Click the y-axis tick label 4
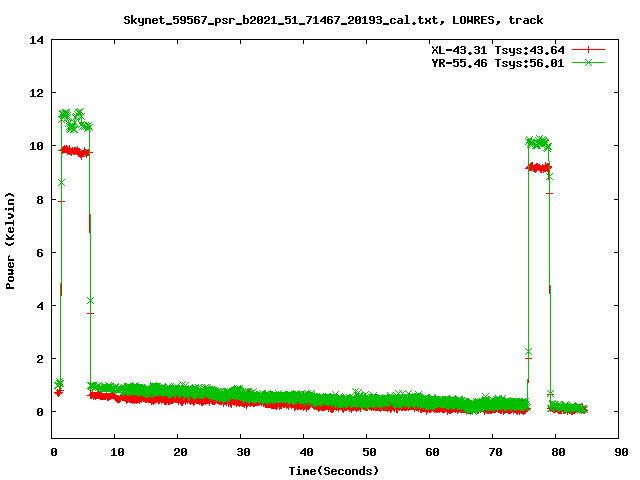The image size is (640, 480). point(40,306)
